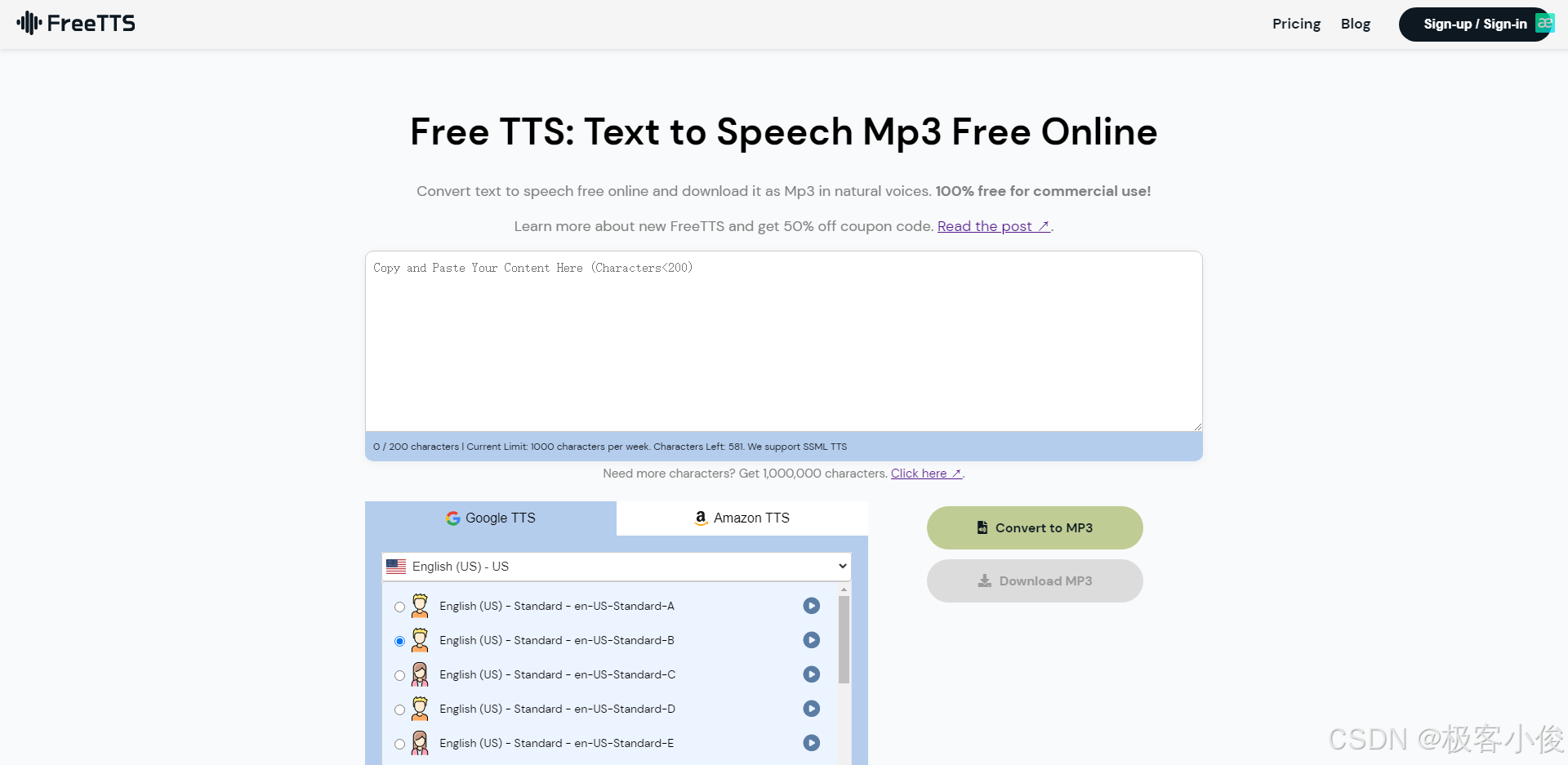Click the FreeTTS waveform logo icon
1568x765 pixels.
pyautogui.click(x=29, y=23)
